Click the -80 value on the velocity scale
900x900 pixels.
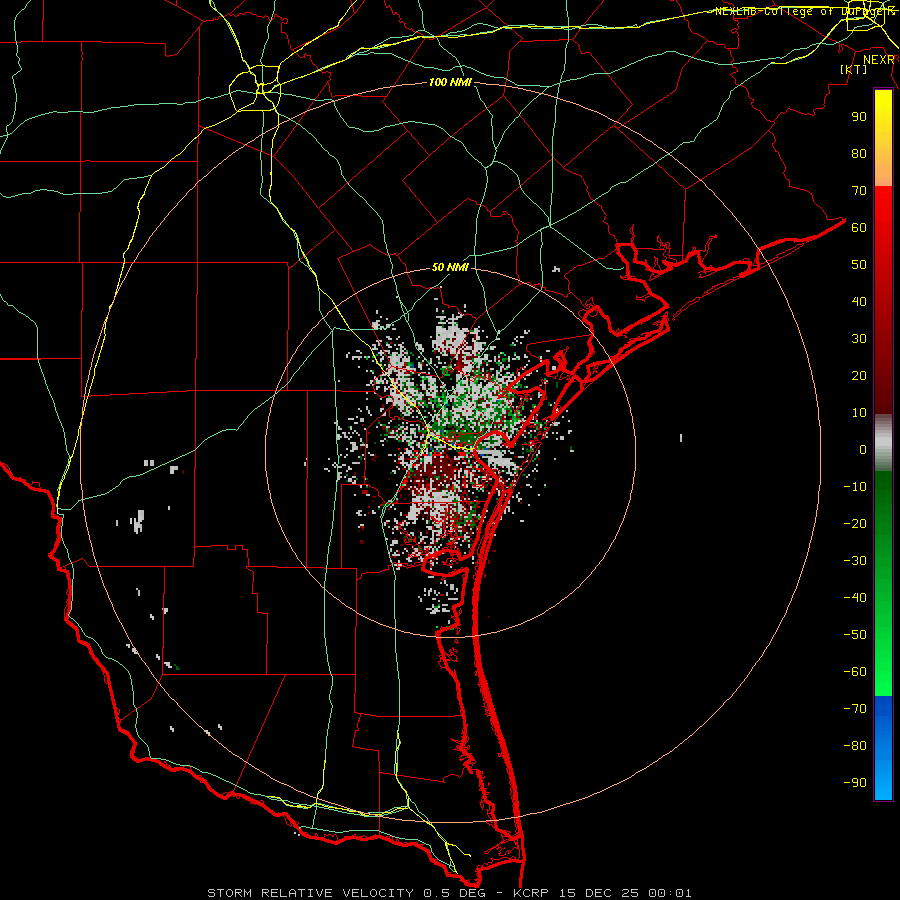pyautogui.click(x=855, y=746)
